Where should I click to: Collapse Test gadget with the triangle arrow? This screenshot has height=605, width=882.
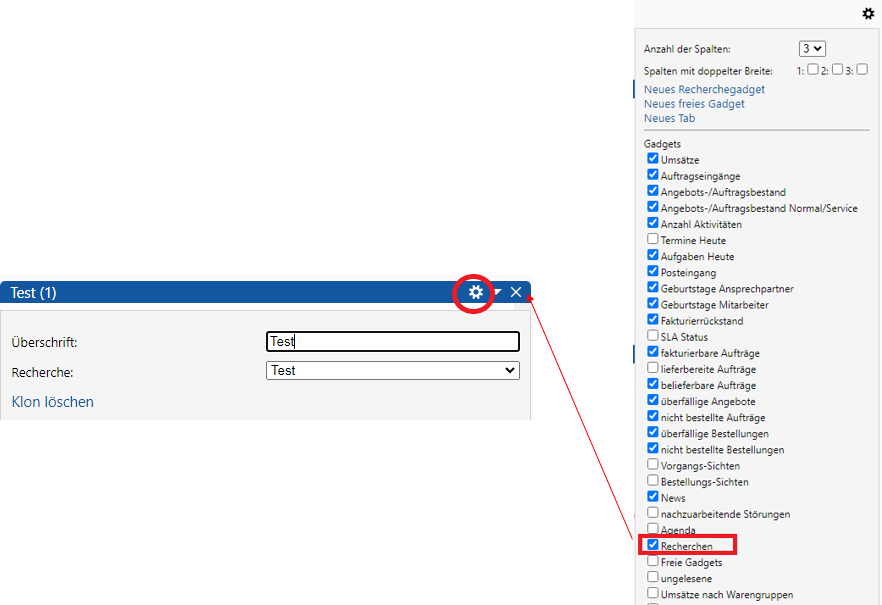pos(497,292)
